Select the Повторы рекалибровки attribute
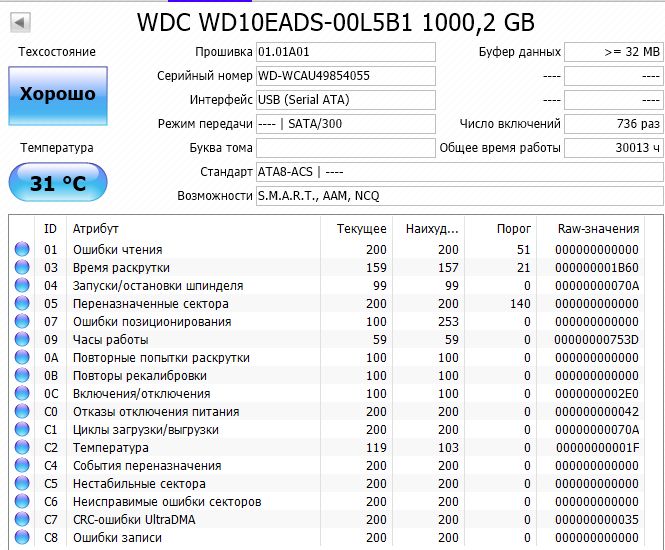The width and height of the screenshot is (665, 550). [327, 376]
